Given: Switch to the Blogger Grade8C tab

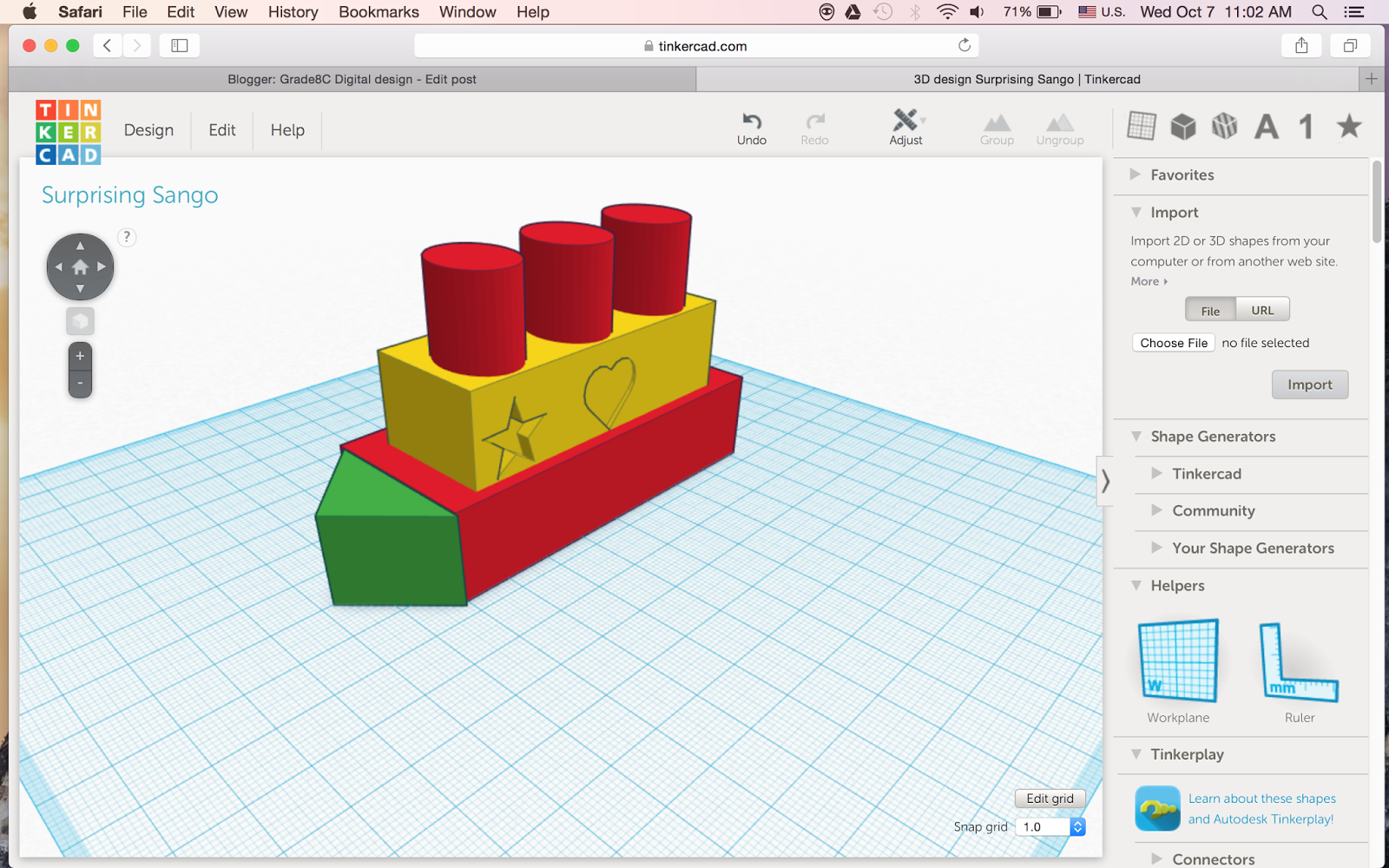Looking at the screenshot, I should 351,79.
